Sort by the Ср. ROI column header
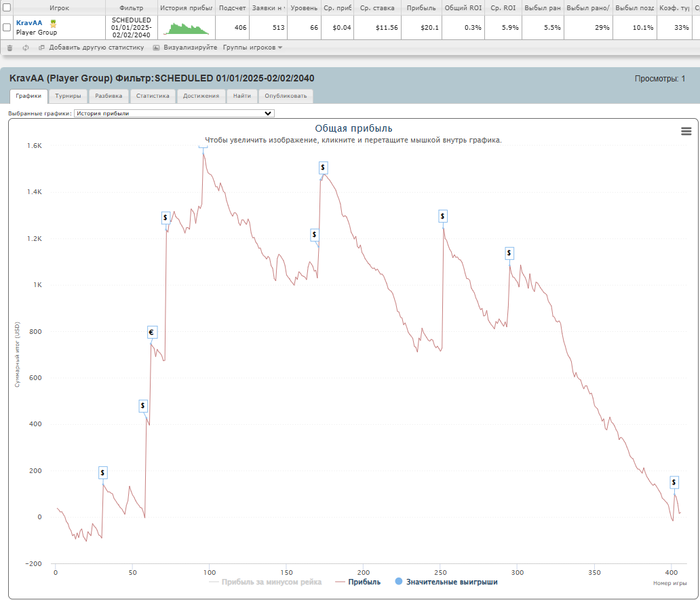The width and height of the screenshot is (700, 600). (x=503, y=8)
